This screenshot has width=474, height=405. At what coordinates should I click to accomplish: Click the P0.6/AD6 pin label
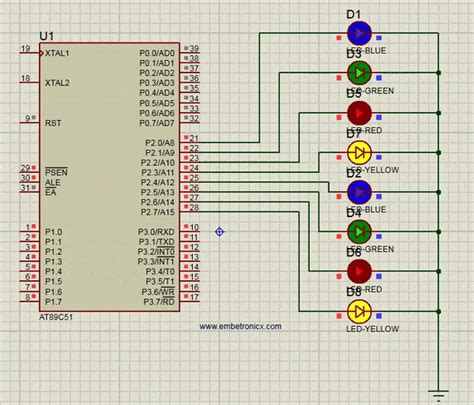157,113
